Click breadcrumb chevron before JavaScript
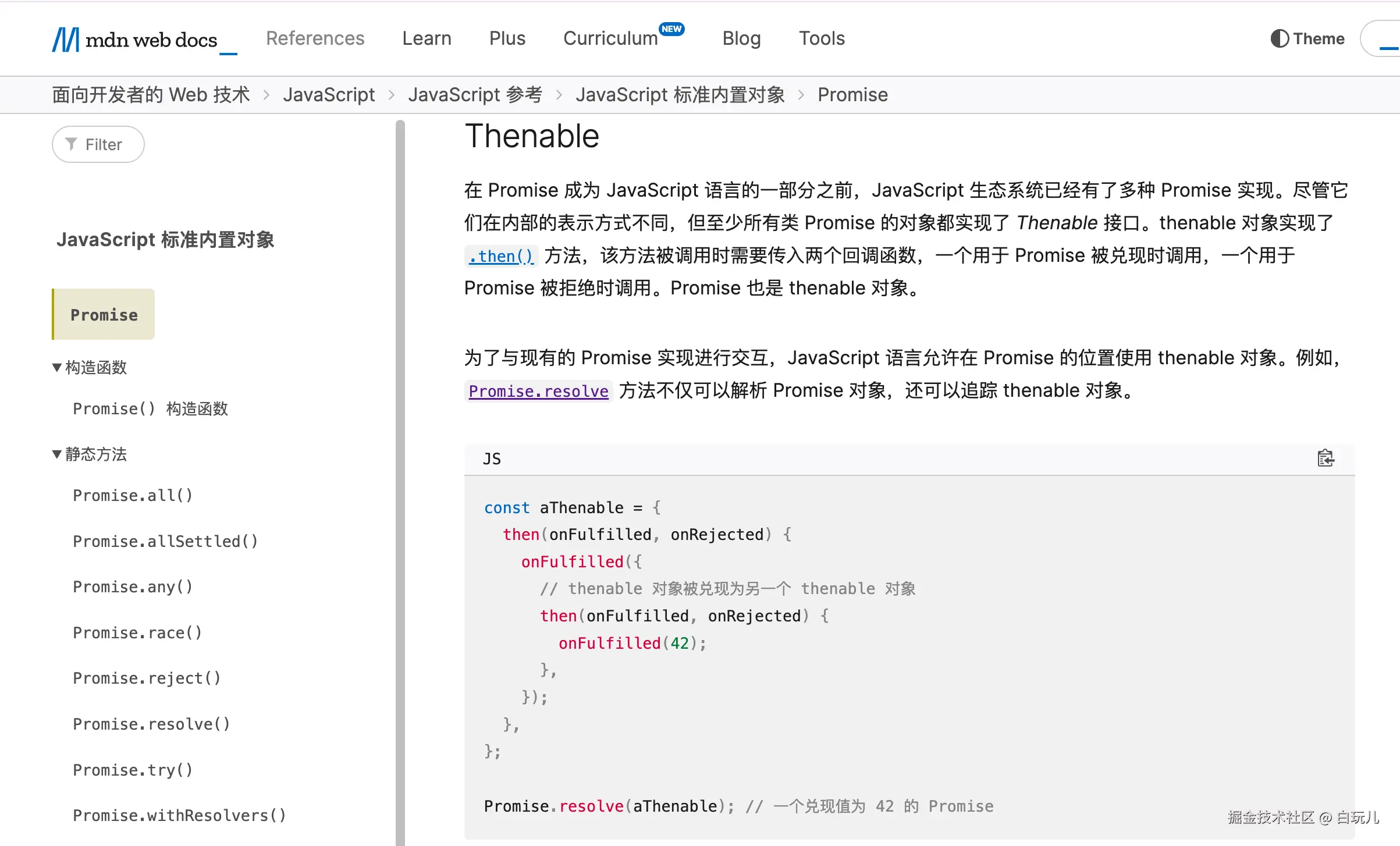Image resolution: width=1400 pixels, height=846 pixels. point(267,95)
